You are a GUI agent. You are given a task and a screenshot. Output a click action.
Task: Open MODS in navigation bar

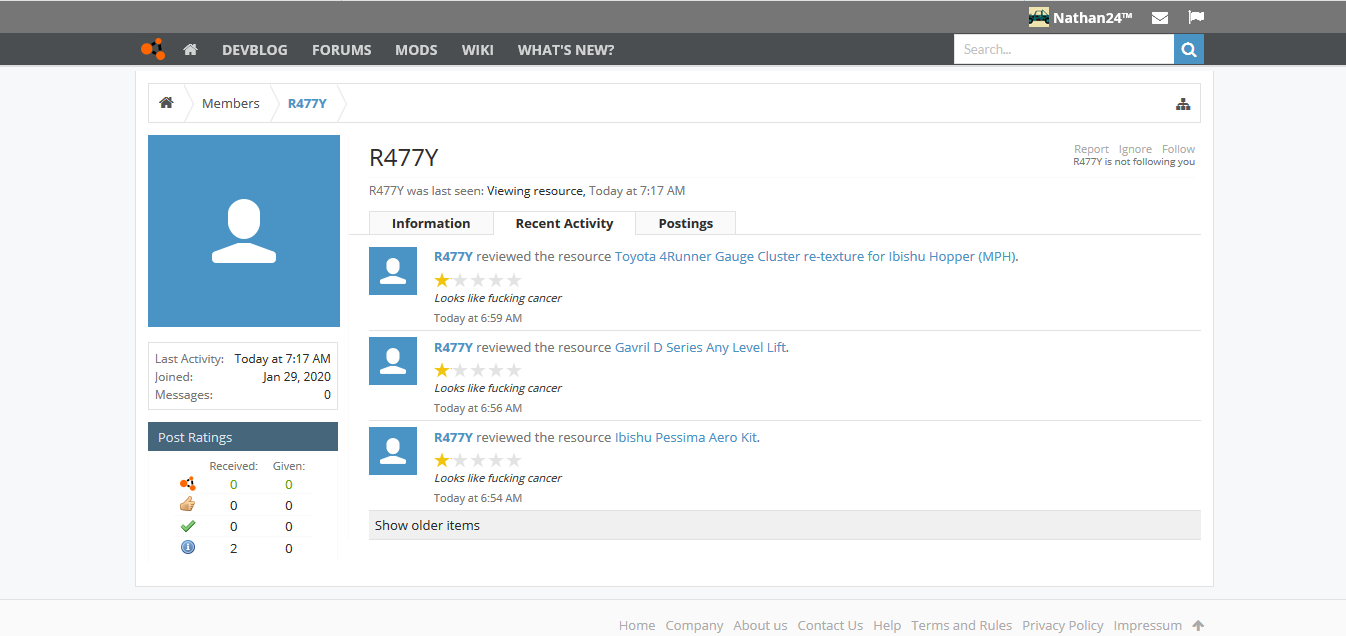416,49
